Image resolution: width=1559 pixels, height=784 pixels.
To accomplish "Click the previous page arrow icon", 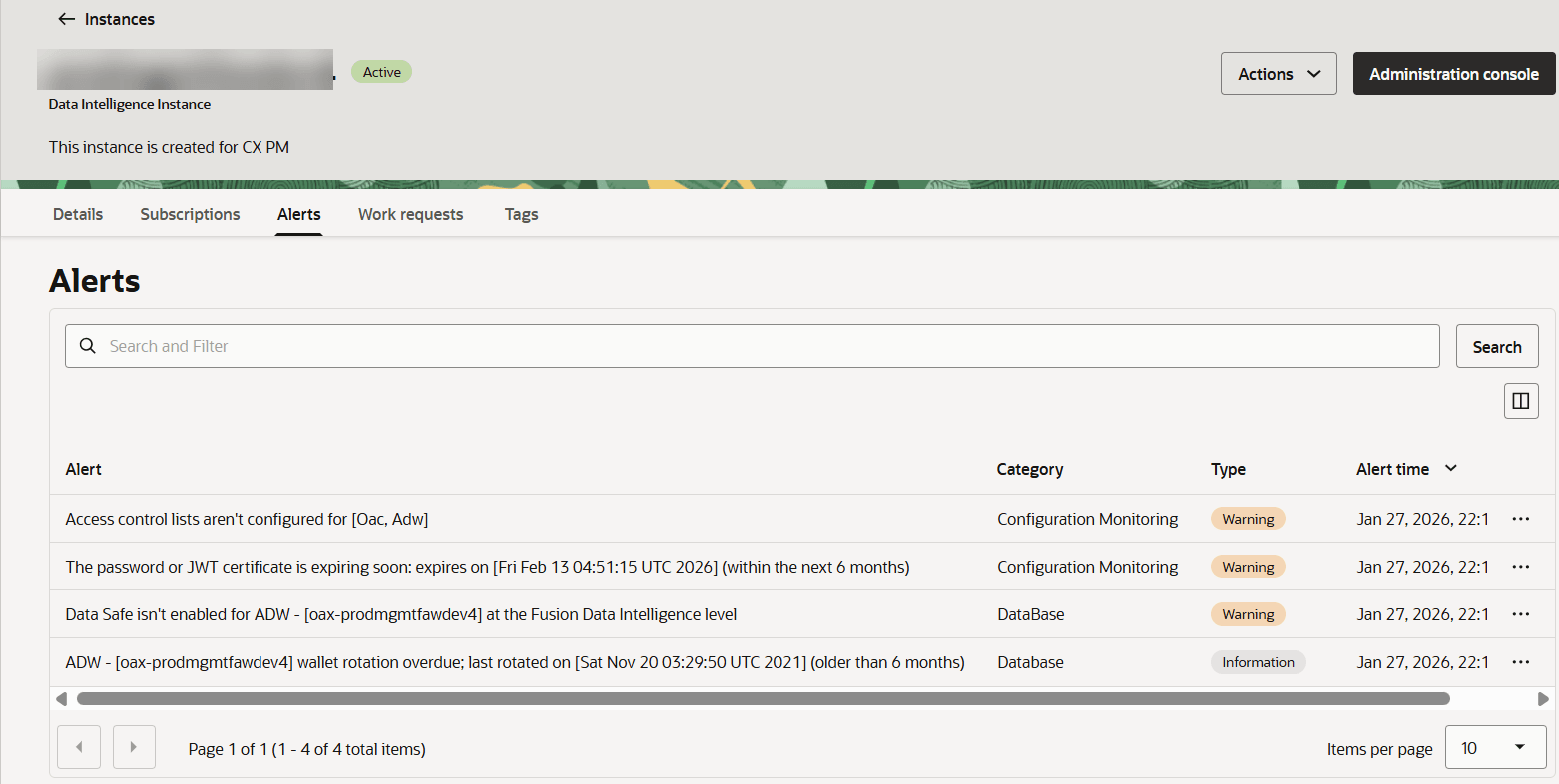I will pos(78,746).
